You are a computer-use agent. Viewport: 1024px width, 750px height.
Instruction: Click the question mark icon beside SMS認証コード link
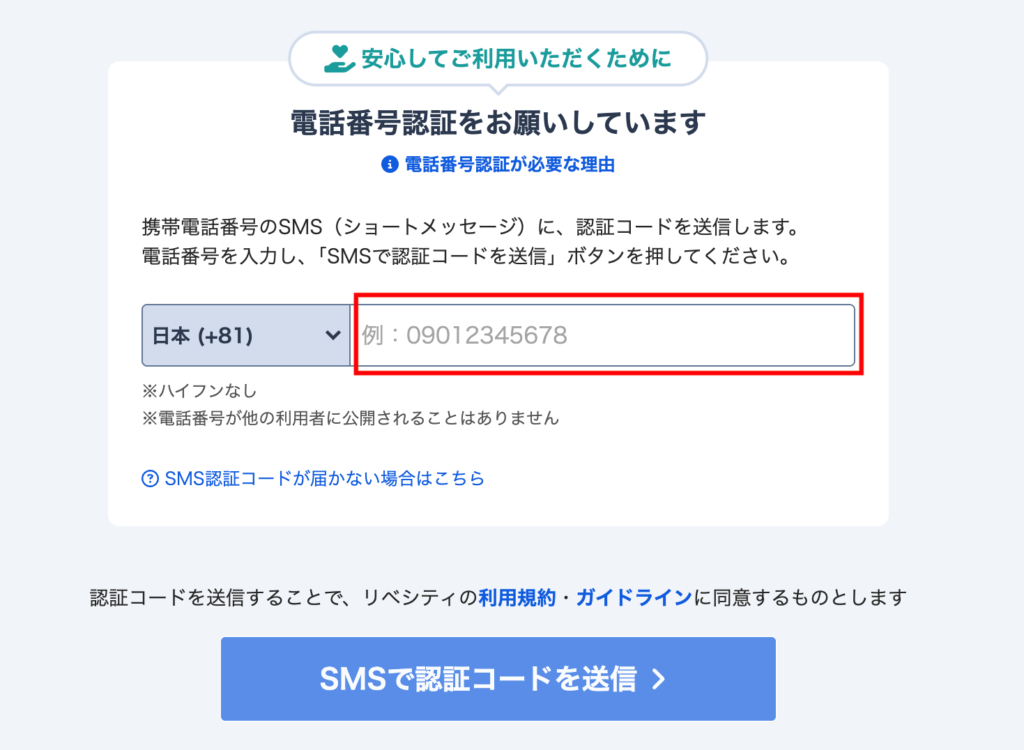point(150,479)
